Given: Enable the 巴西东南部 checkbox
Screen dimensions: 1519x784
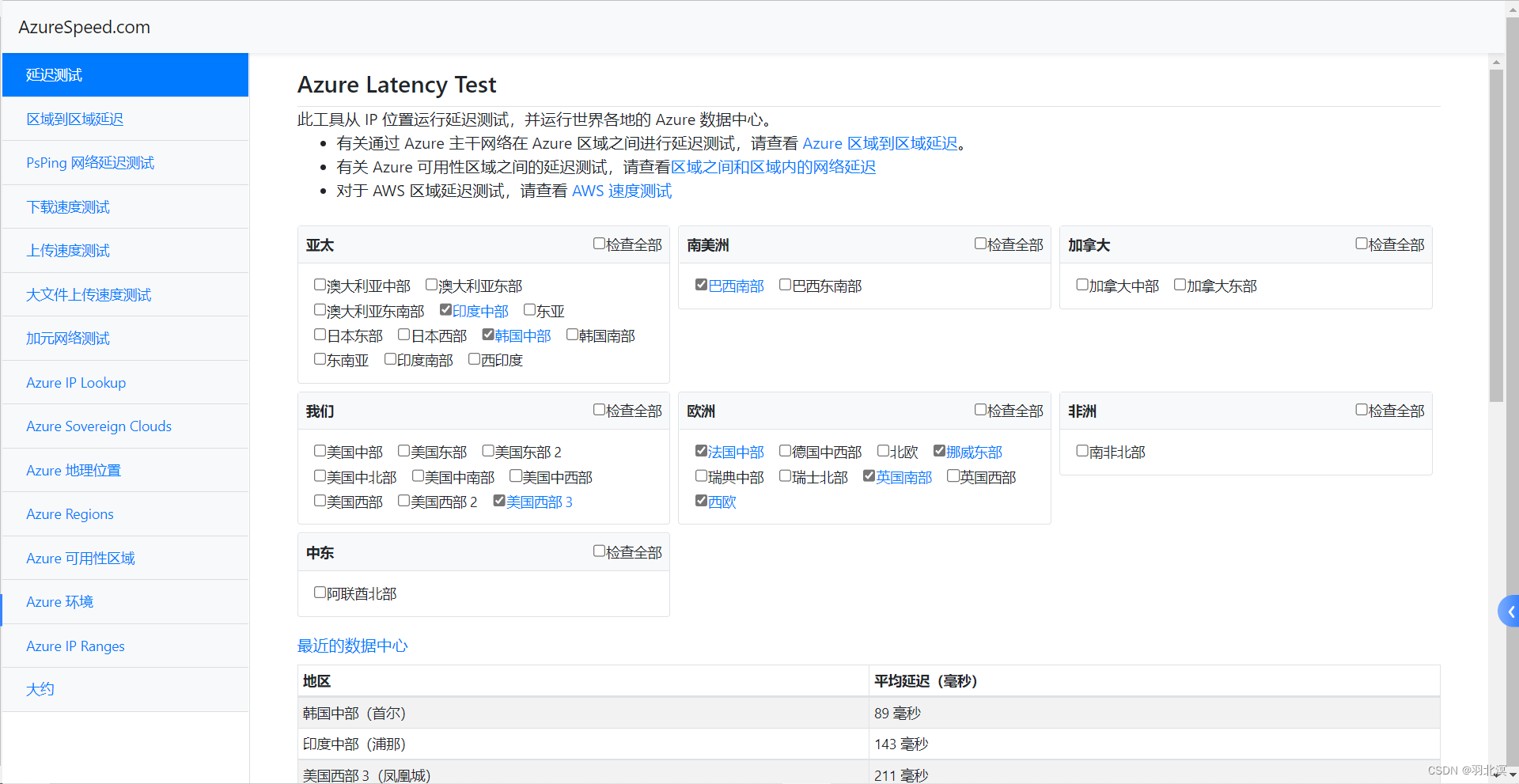Looking at the screenshot, I should pyautogui.click(x=785, y=285).
